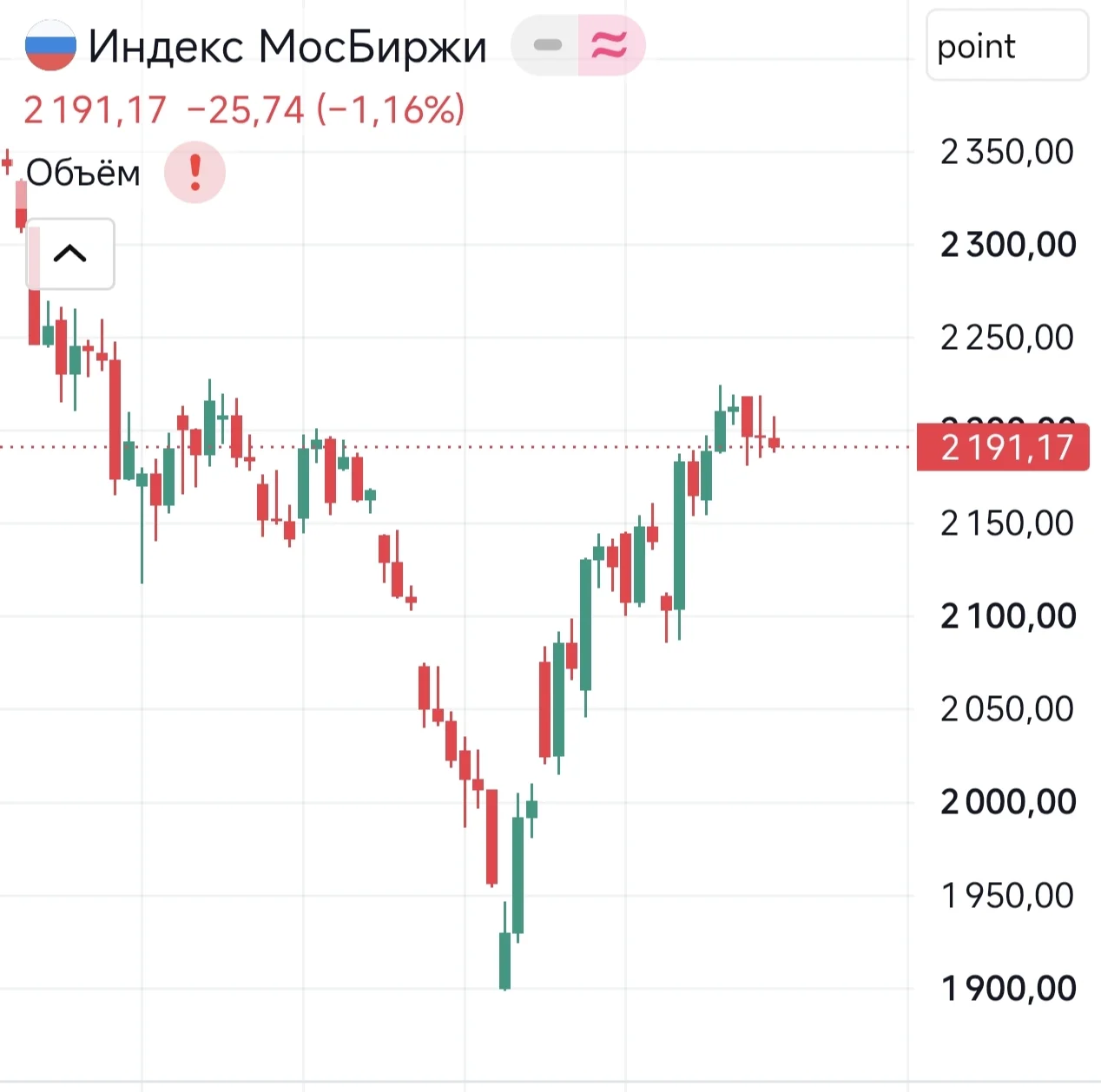Collapse the legend with the chevron-up button
The height and width of the screenshot is (1092, 1101).
70,253
